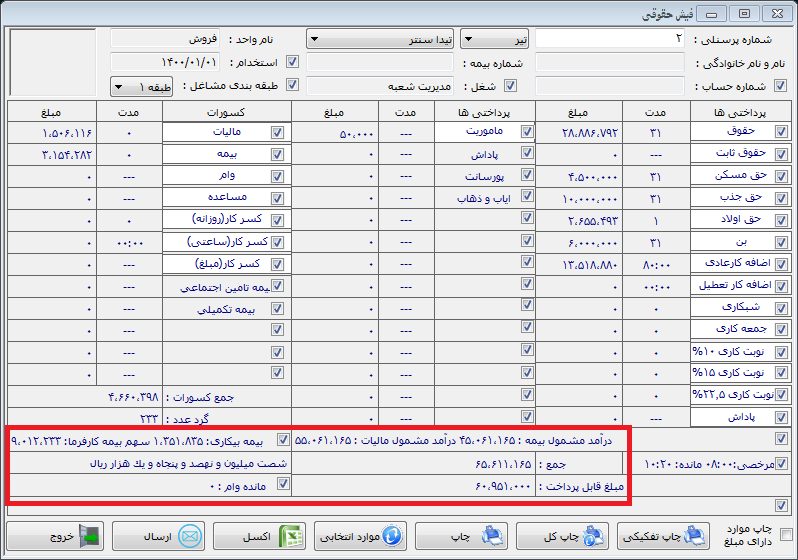Click the پورسانت payment label
The height and width of the screenshot is (560, 798).
point(484,177)
